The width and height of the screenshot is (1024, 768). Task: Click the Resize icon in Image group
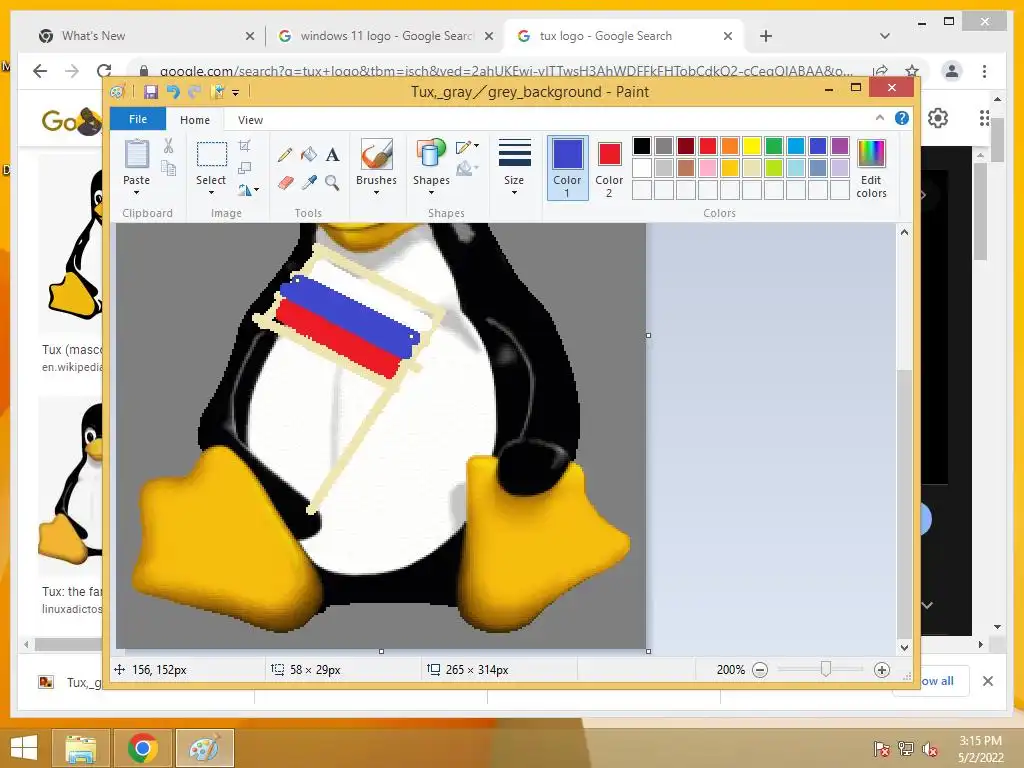(x=244, y=168)
